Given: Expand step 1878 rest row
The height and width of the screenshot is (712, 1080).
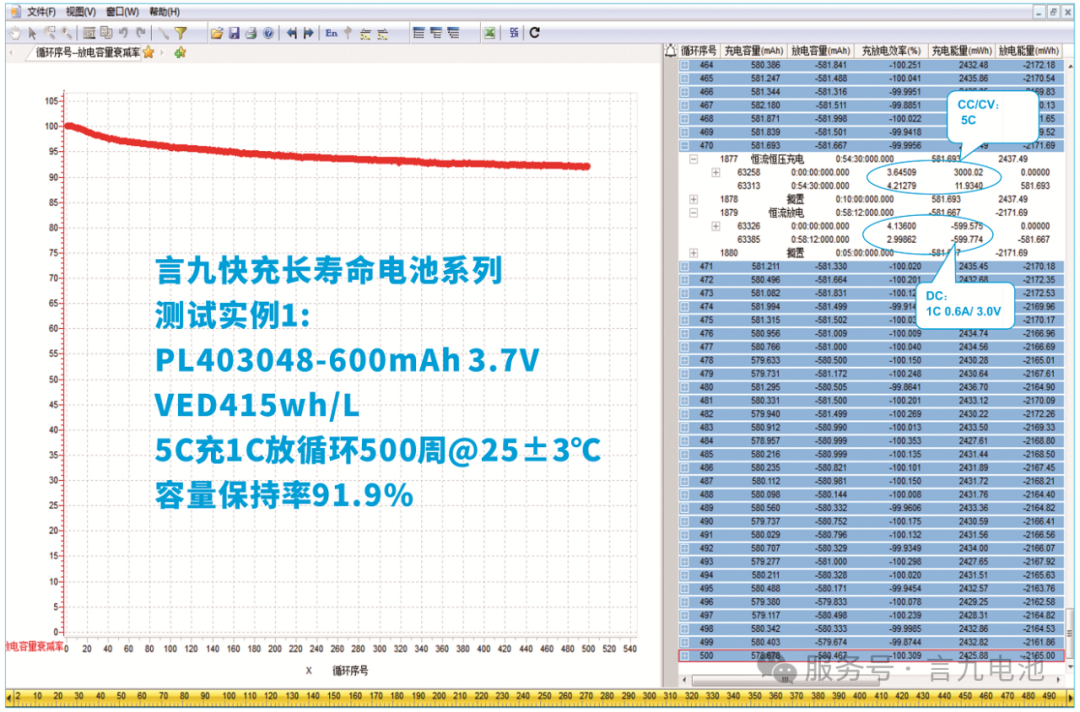Looking at the screenshot, I should pyautogui.click(x=693, y=199).
